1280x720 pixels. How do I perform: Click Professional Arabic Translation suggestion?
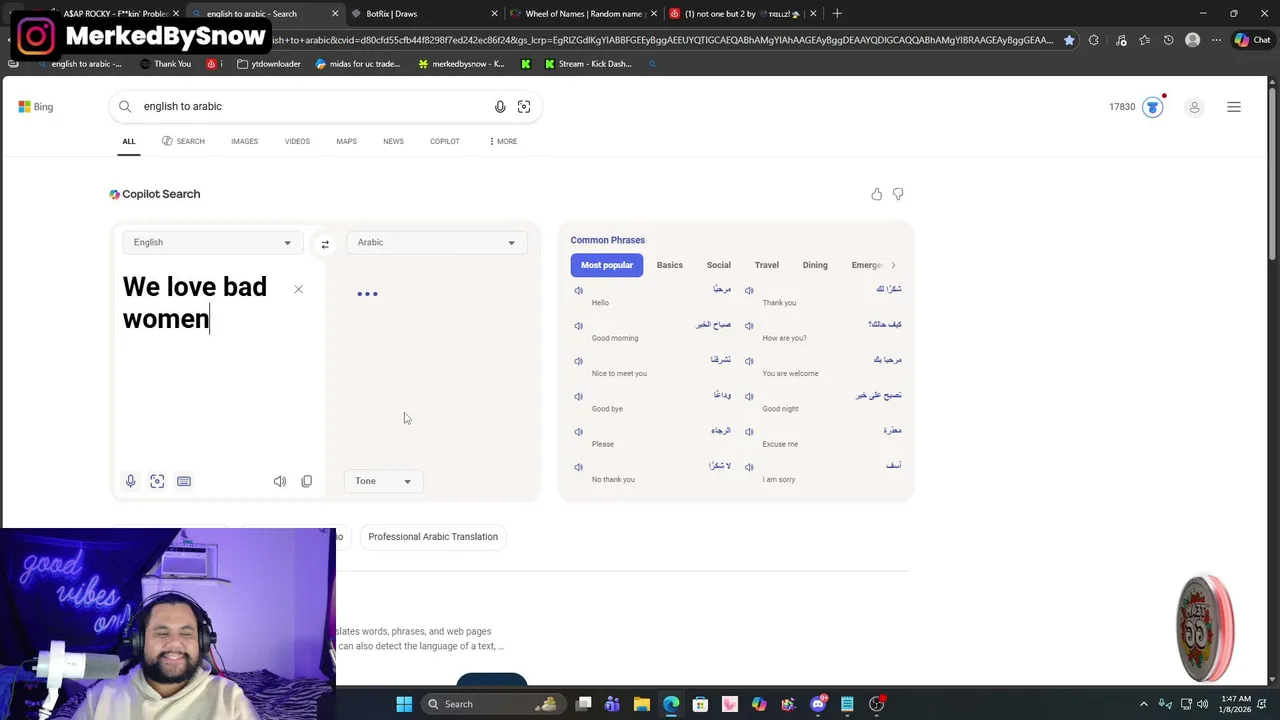433,537
